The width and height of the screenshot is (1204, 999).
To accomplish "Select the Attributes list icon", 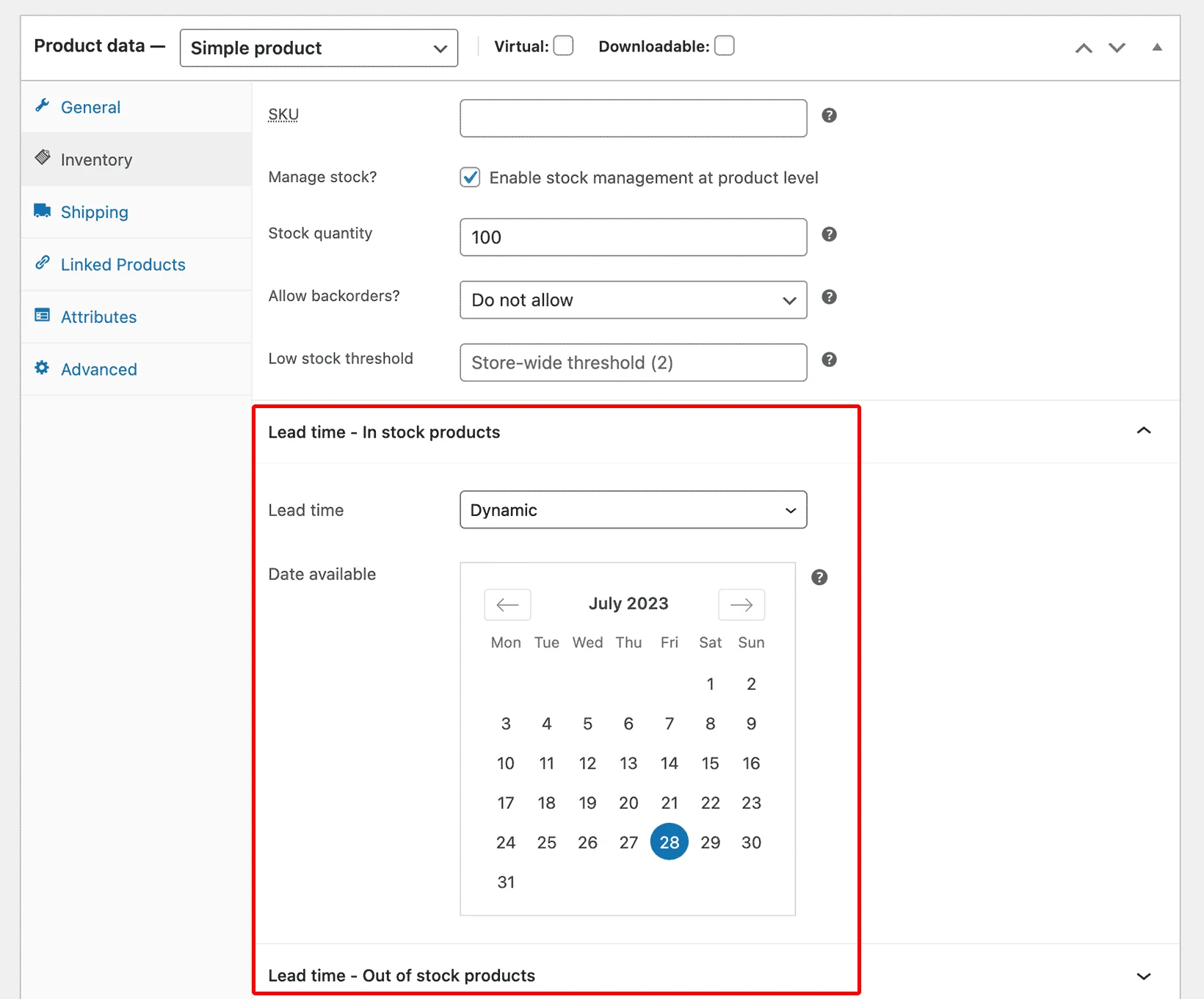I will (x=43, y=316).
